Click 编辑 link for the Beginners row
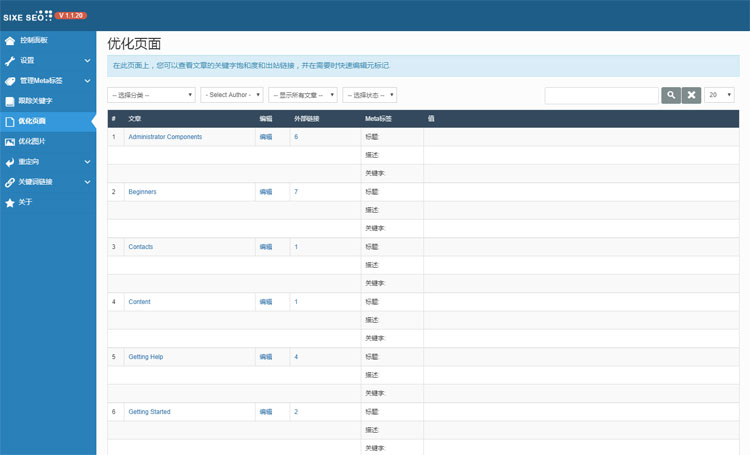The width and height of the screenshot is (750, 455). coord(266,191)
